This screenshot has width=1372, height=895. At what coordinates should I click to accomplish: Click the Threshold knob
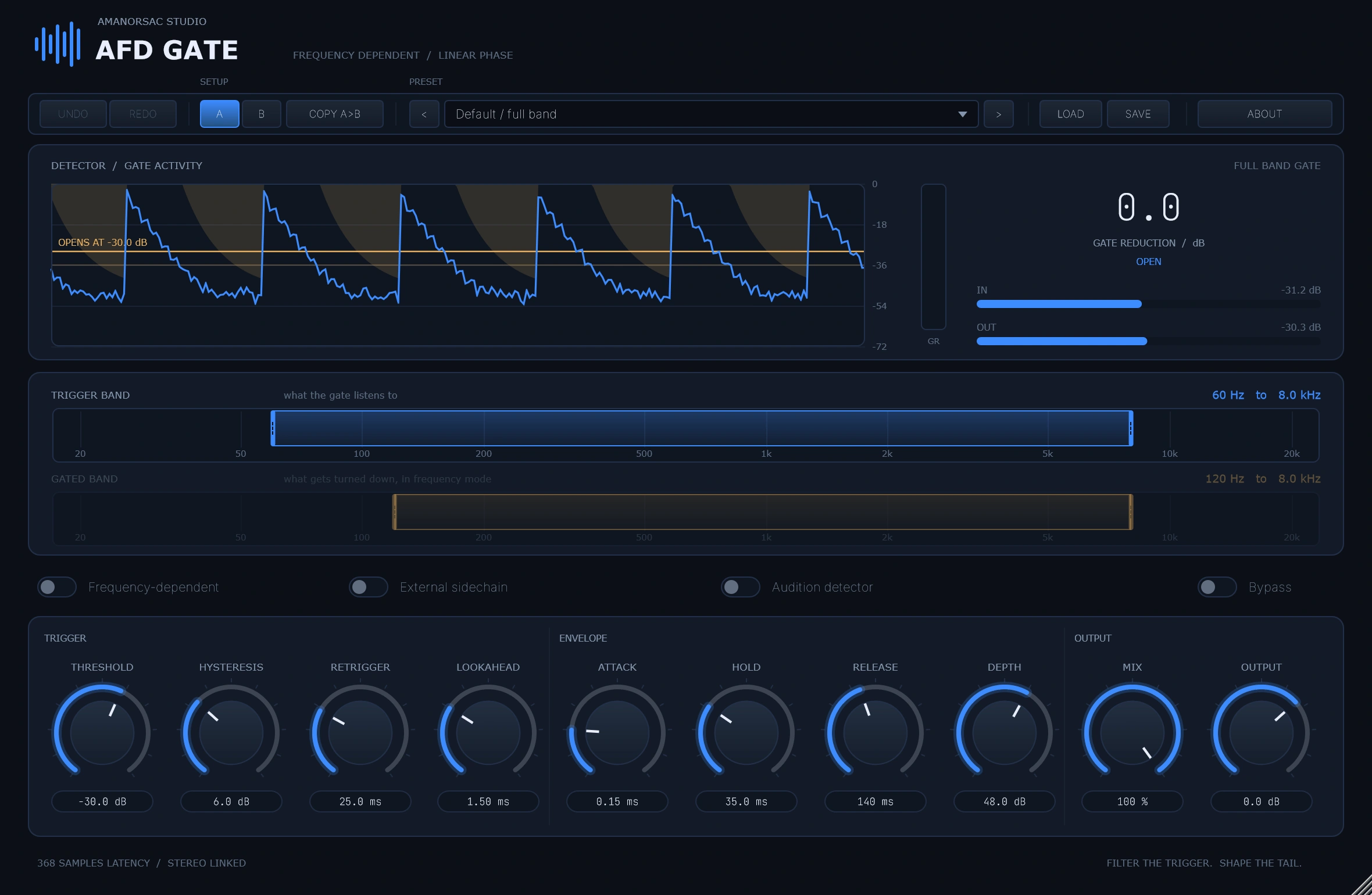(102, 732)
